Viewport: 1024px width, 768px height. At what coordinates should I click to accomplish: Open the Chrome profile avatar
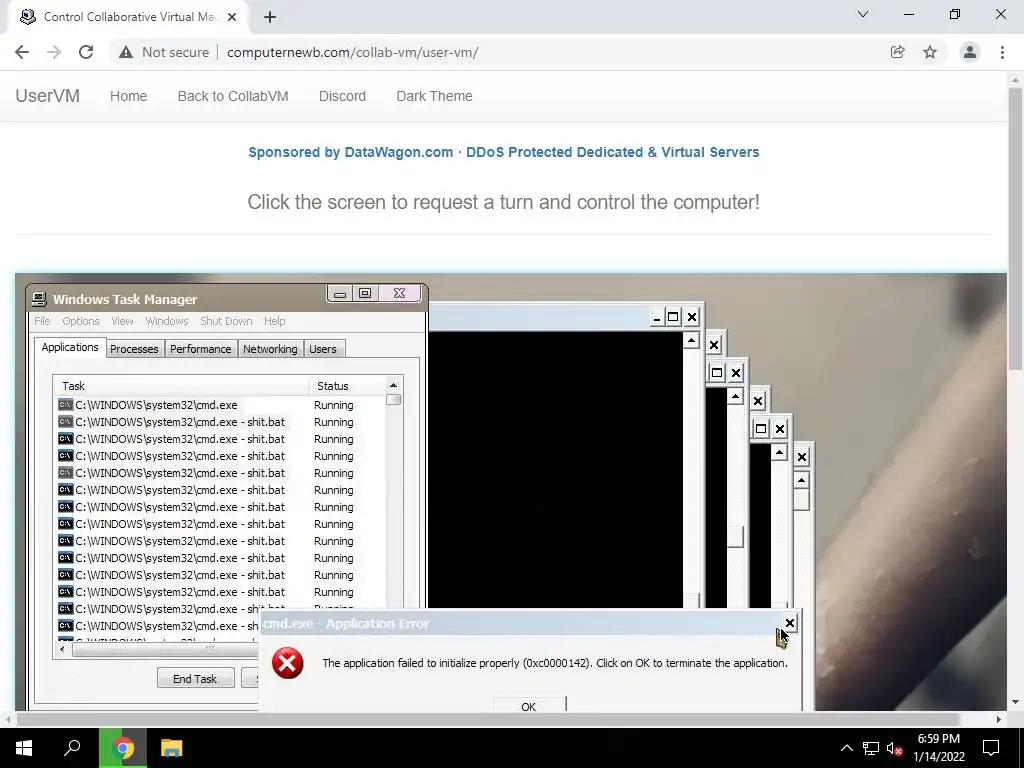[x=970, y=52]
